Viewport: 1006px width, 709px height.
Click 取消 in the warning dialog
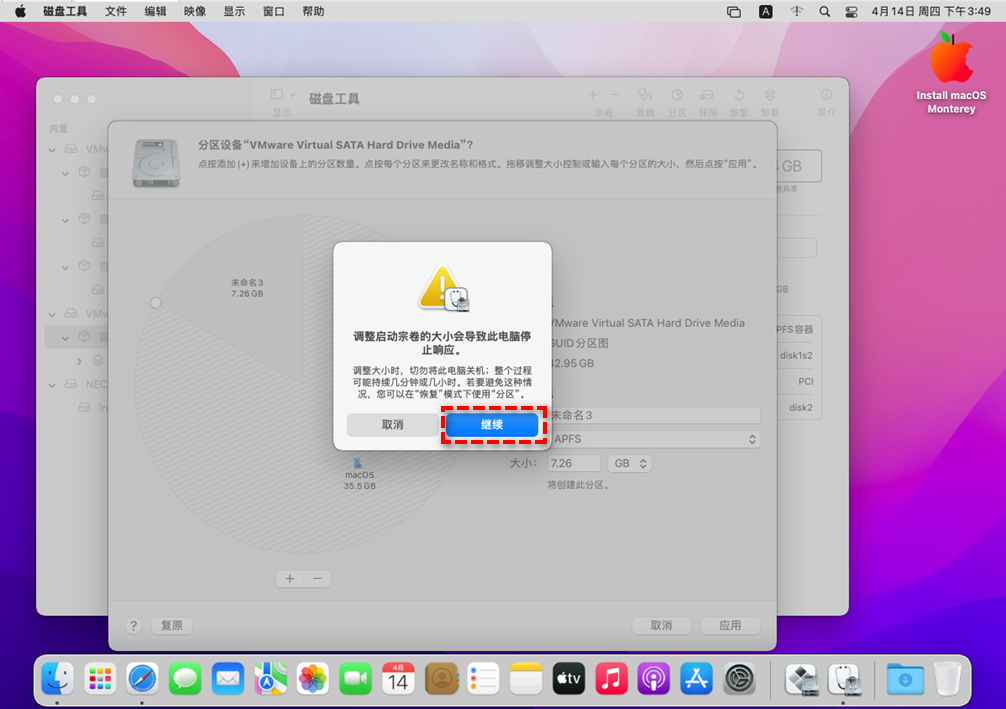(393, 425)
